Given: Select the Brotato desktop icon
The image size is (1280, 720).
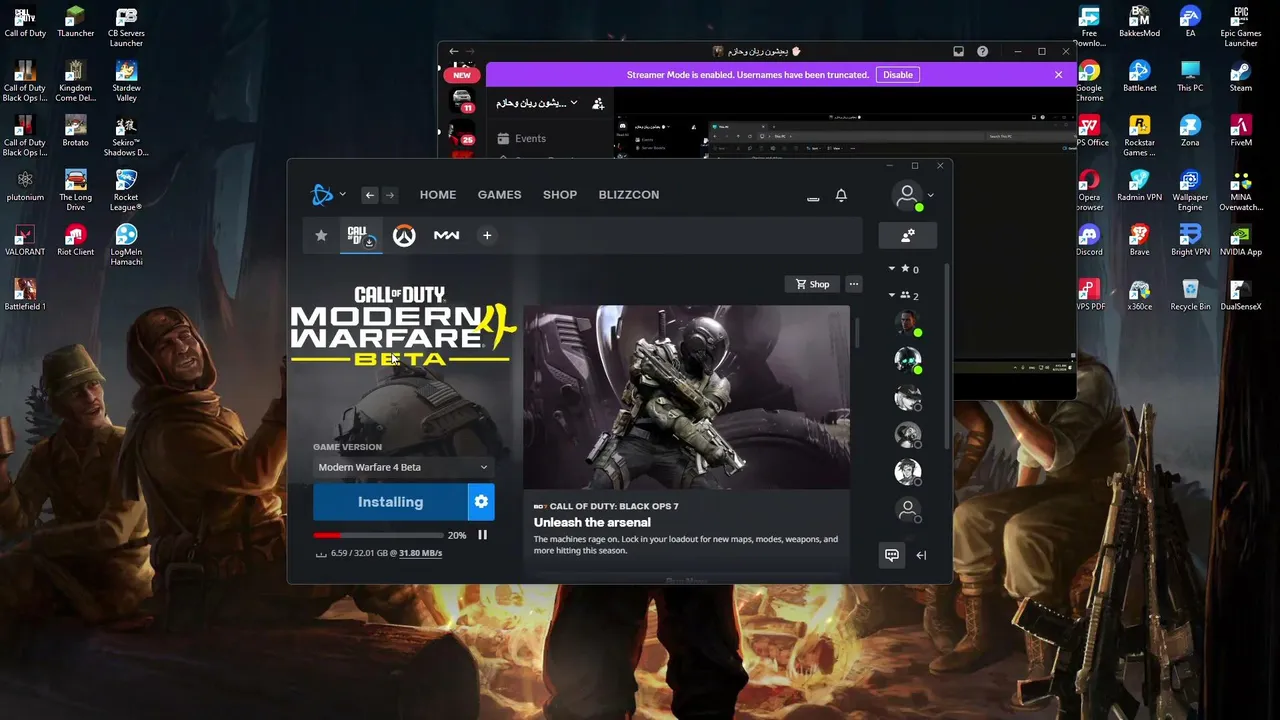Looking at the screenshot, I should (x=75, y=131).
